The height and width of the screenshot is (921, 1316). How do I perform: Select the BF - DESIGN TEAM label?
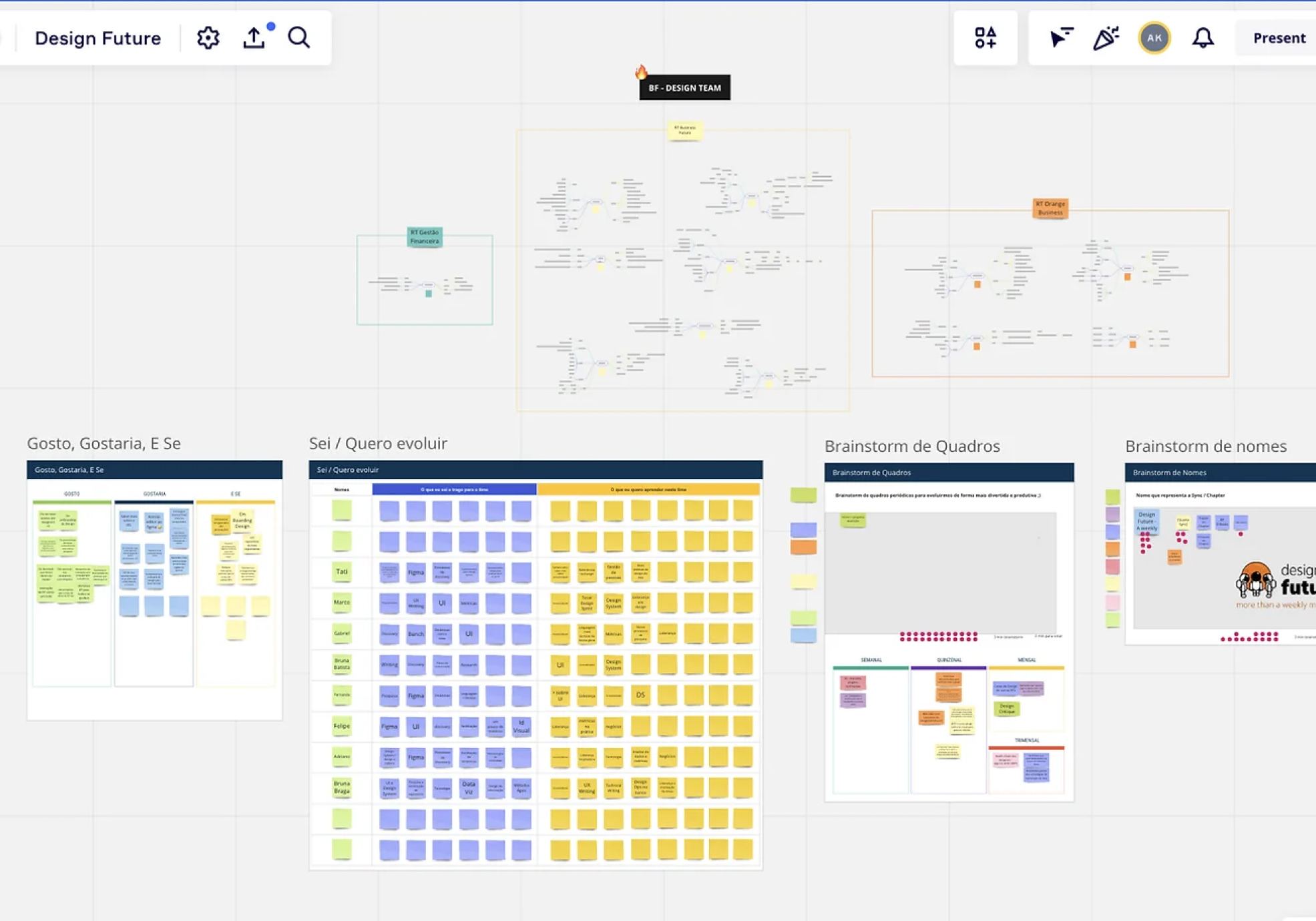684,87
